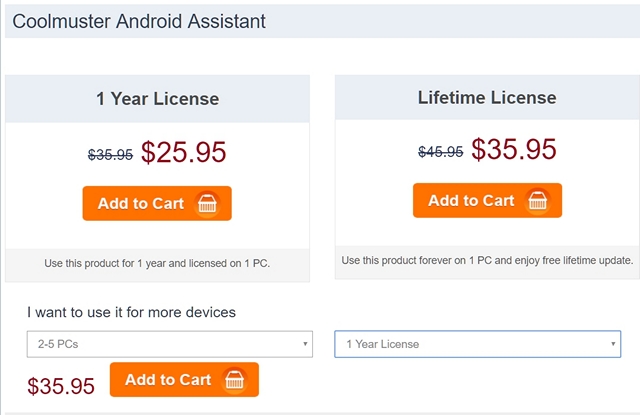
Task: Select the 1 Year License panel header
Action: pyautogui.click(x=157, y=99)
